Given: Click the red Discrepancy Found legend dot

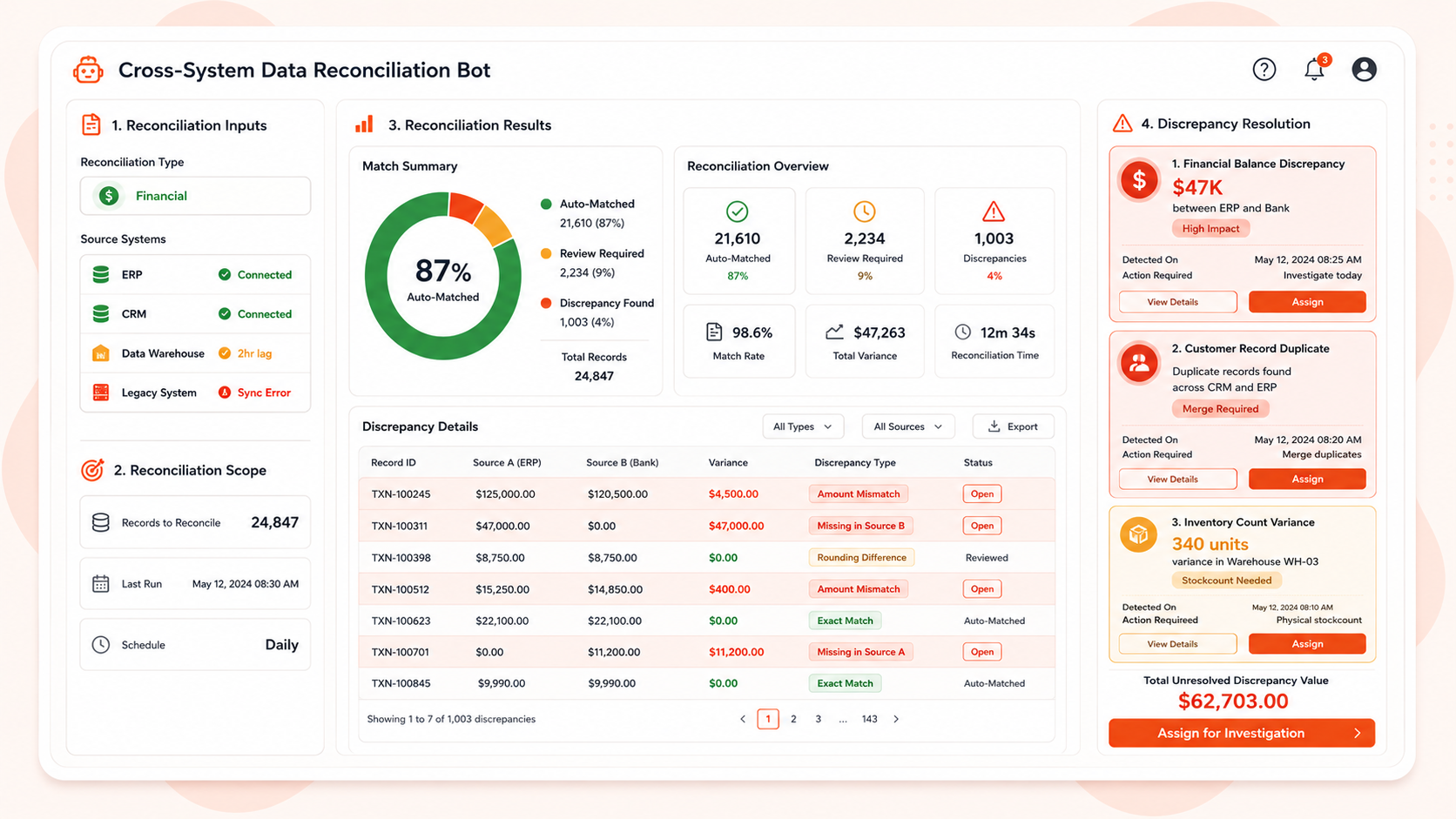Looking at the screenshot, I should (546, 304).
